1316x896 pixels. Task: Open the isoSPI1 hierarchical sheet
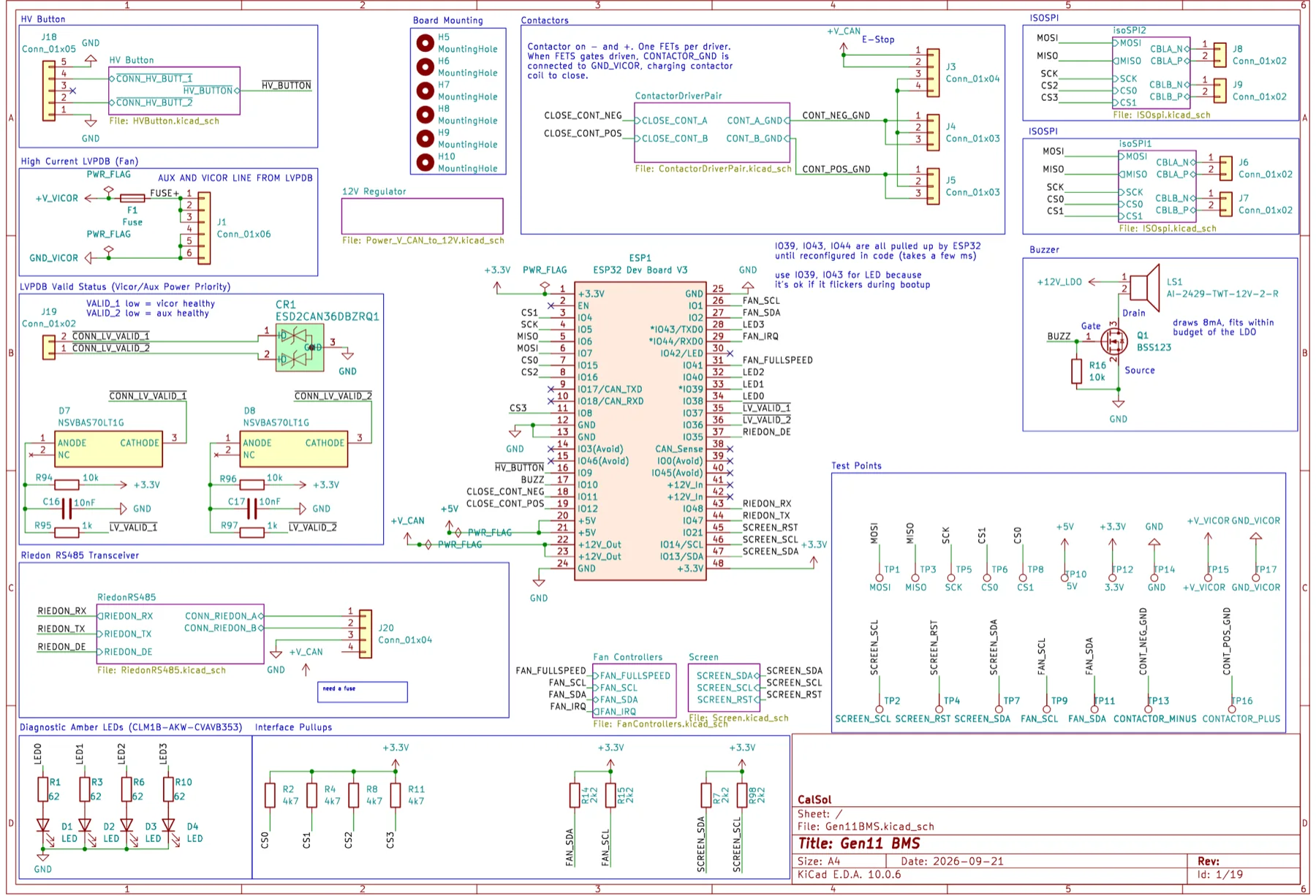pyautogui.click(x=1157, y=186)
